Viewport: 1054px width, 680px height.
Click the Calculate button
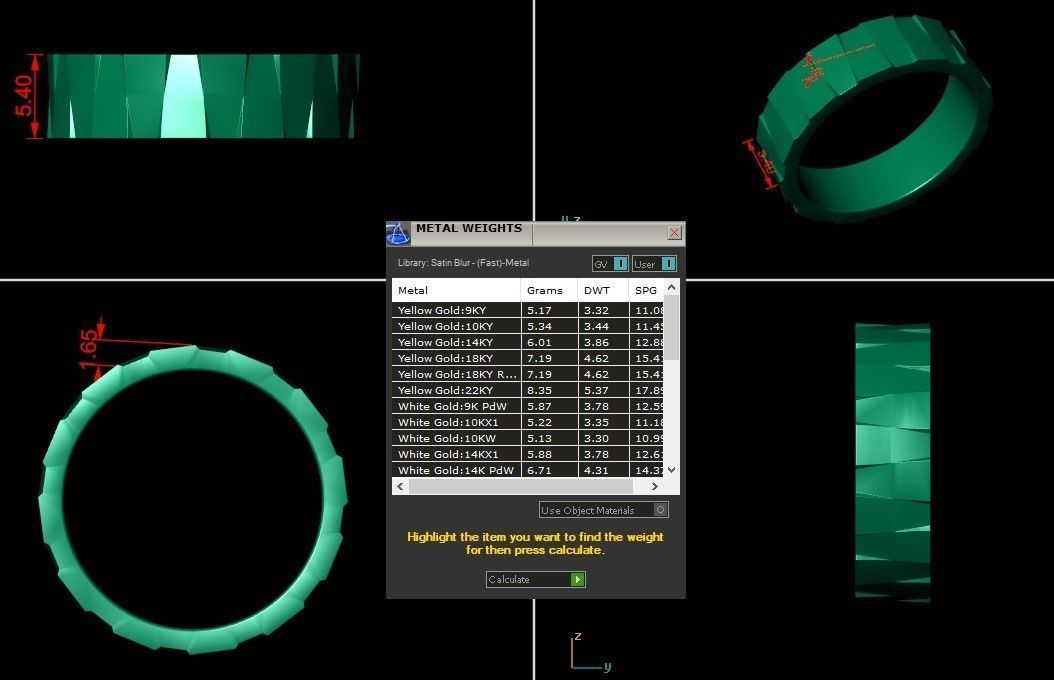(536, 579)
